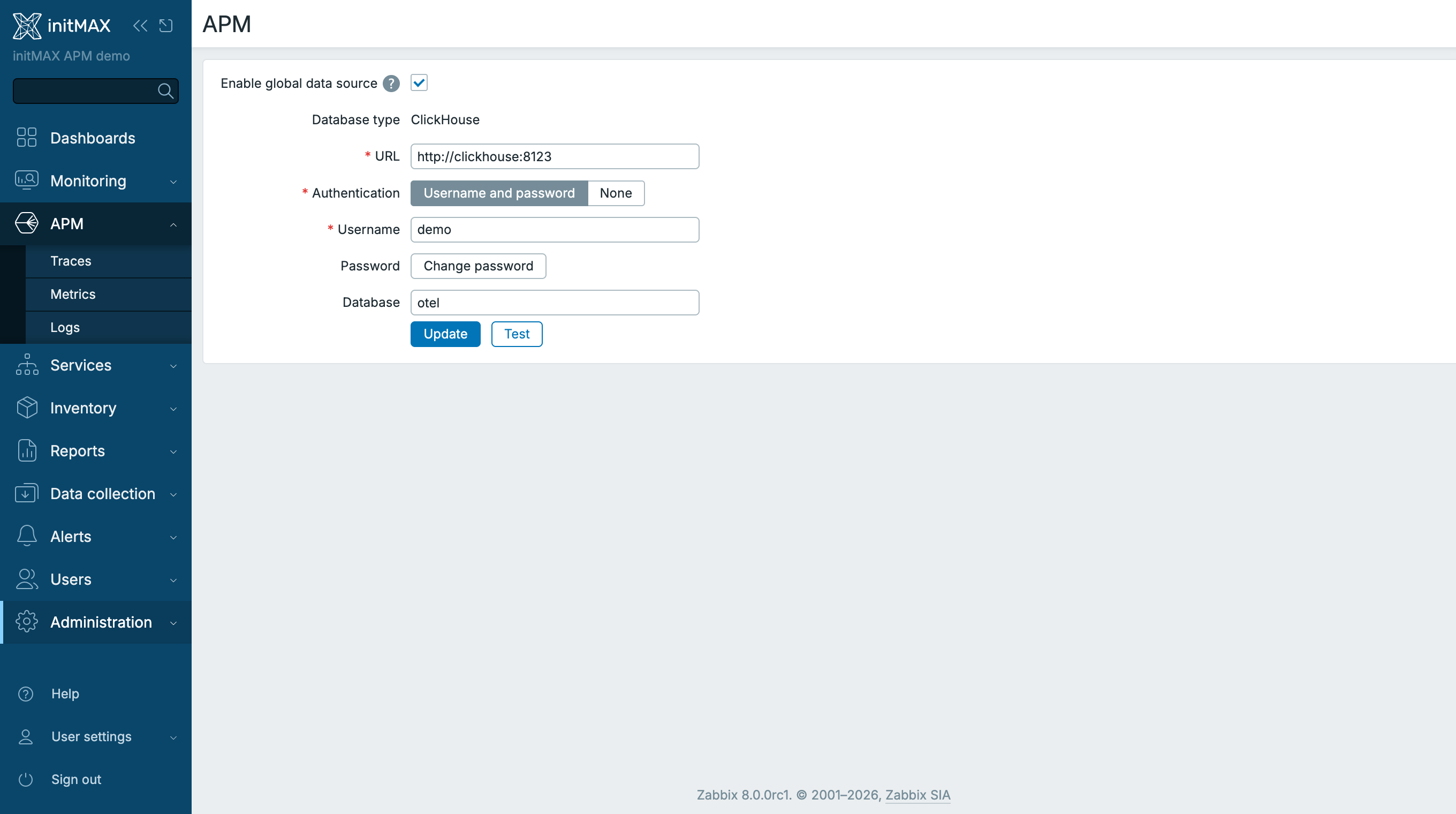The image size is (1456, 814).
Task: Open the Zabbix SIA footer link
Action: click(917, 795)
